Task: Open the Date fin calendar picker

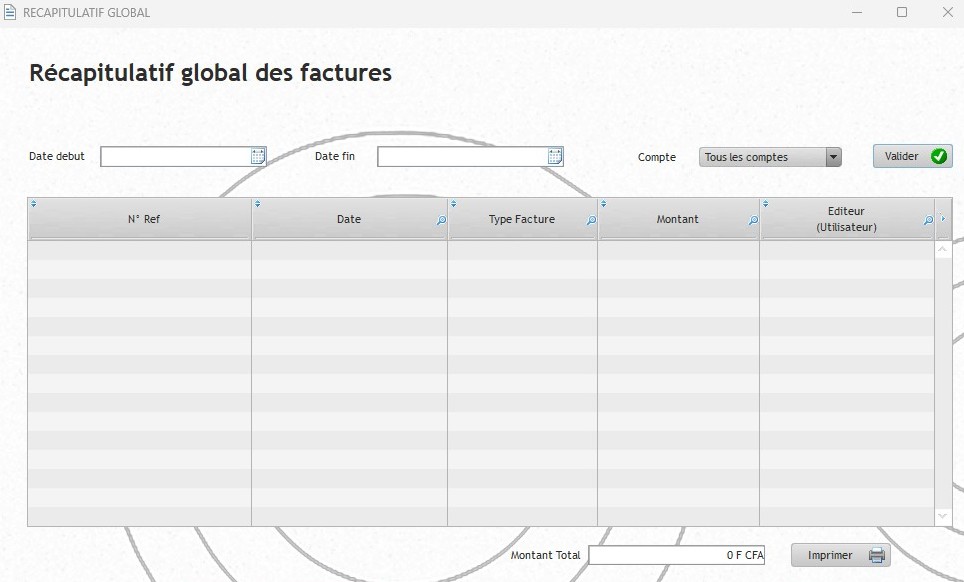Action: [555, 156]
